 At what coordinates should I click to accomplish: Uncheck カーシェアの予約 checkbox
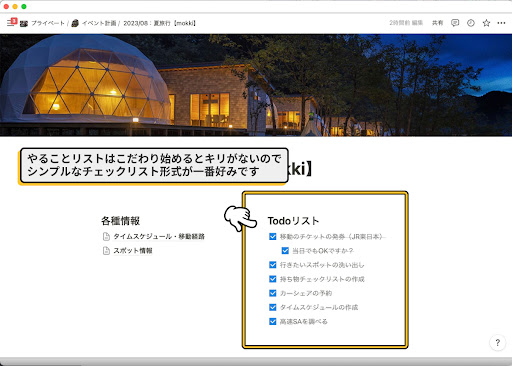pyautogui.click(x=273, y=293)
